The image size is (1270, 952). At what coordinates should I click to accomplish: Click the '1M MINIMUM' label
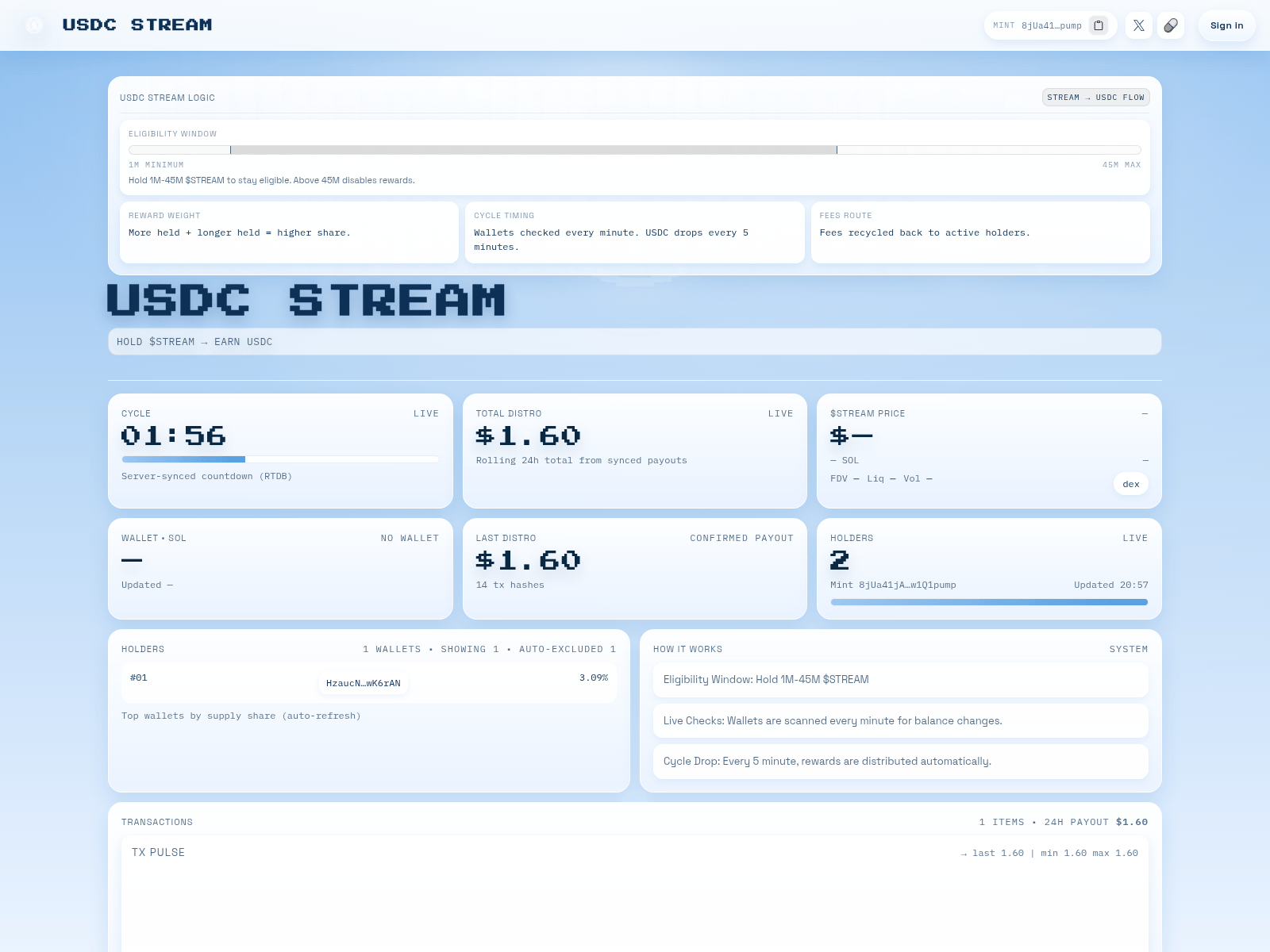tap(156, 165)
